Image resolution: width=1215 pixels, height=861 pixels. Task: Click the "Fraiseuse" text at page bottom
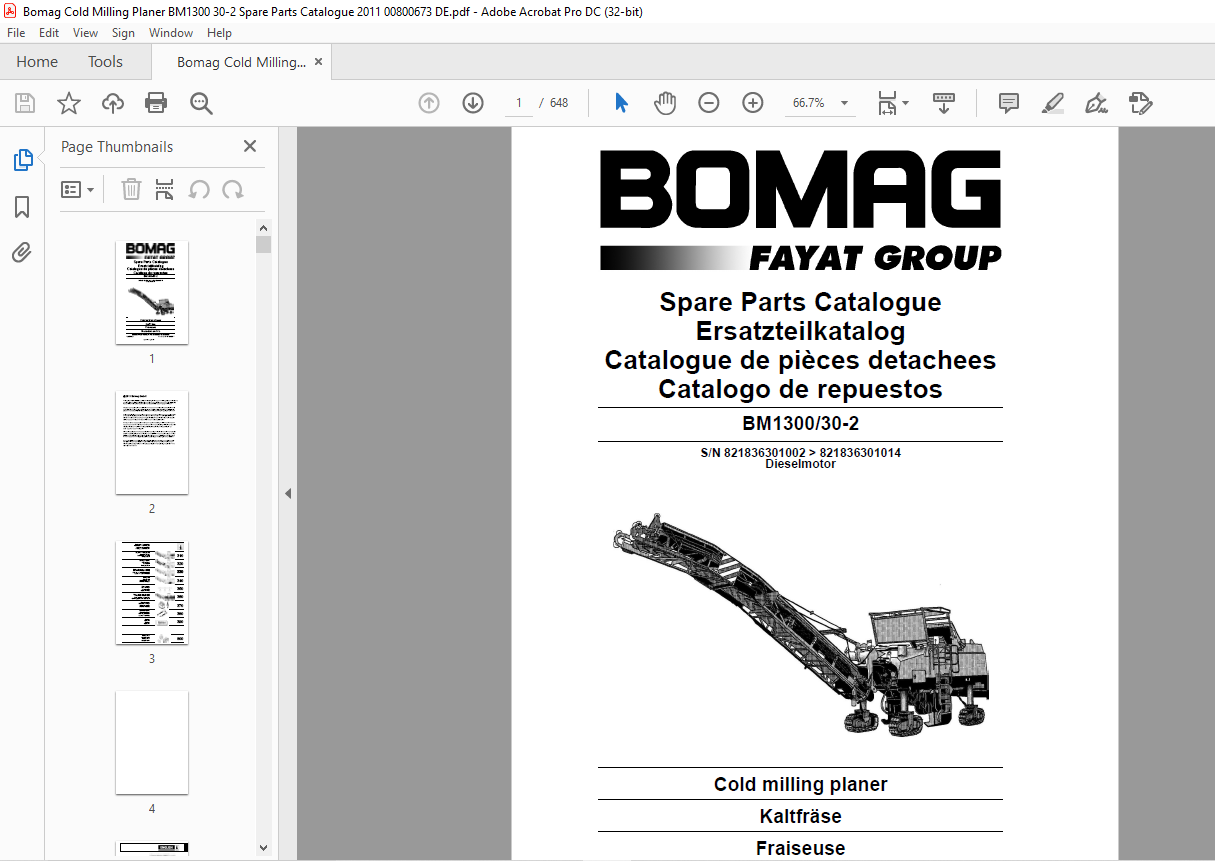[801, 848]
